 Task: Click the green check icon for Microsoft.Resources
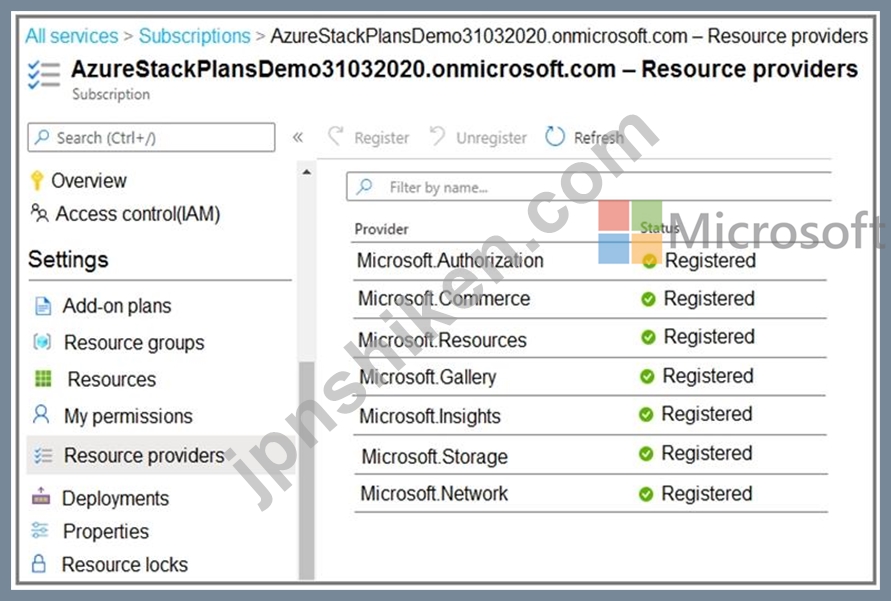(x=648, y=337)
